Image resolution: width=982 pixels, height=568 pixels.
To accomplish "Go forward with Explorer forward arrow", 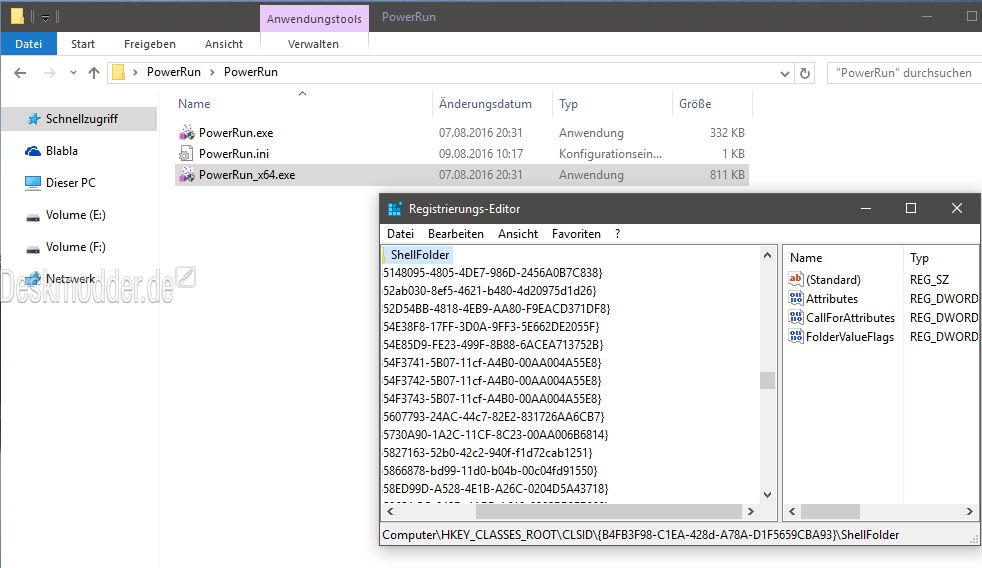I will [x=49, y=73].
